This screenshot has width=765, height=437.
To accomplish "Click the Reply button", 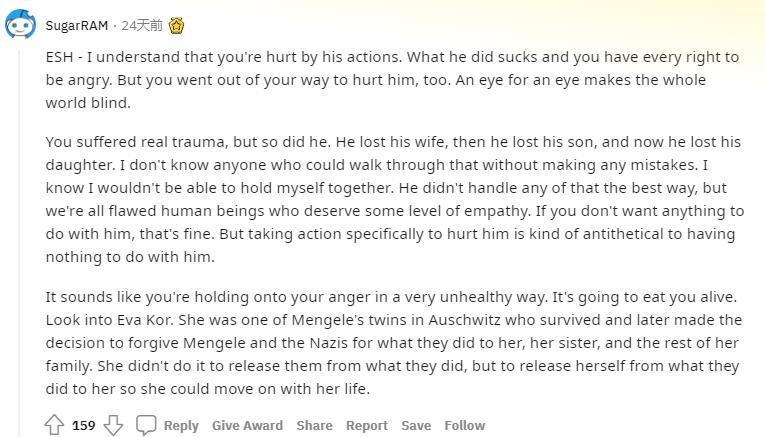I will click(x=181, y=425).
